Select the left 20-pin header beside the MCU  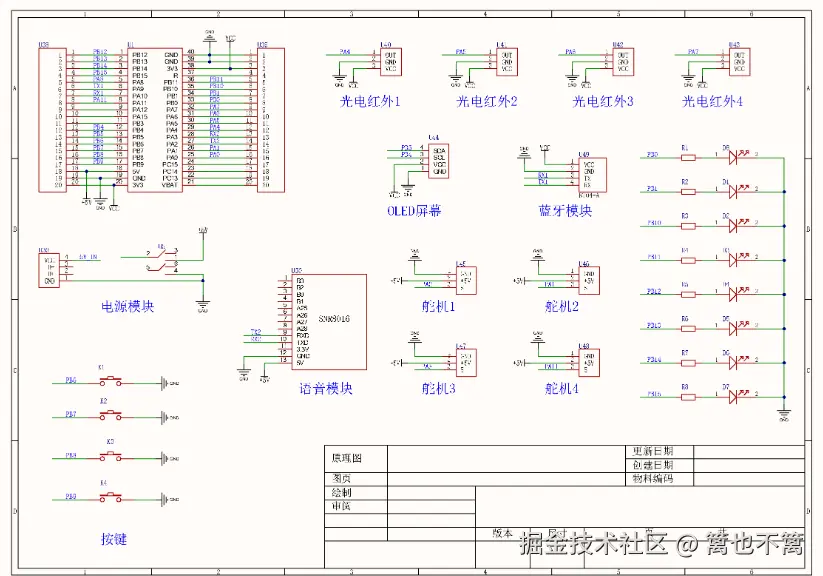[x=52, y=120]
